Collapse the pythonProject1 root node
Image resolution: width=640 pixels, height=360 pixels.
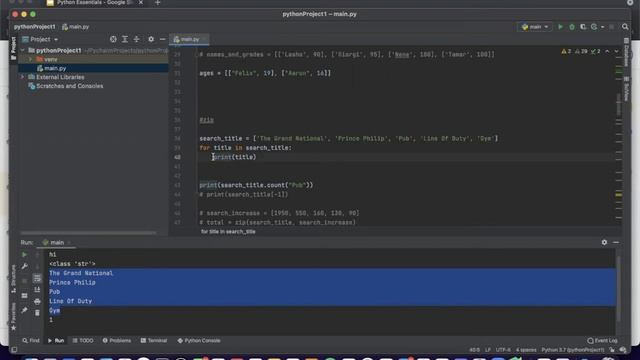coord(22,50)
